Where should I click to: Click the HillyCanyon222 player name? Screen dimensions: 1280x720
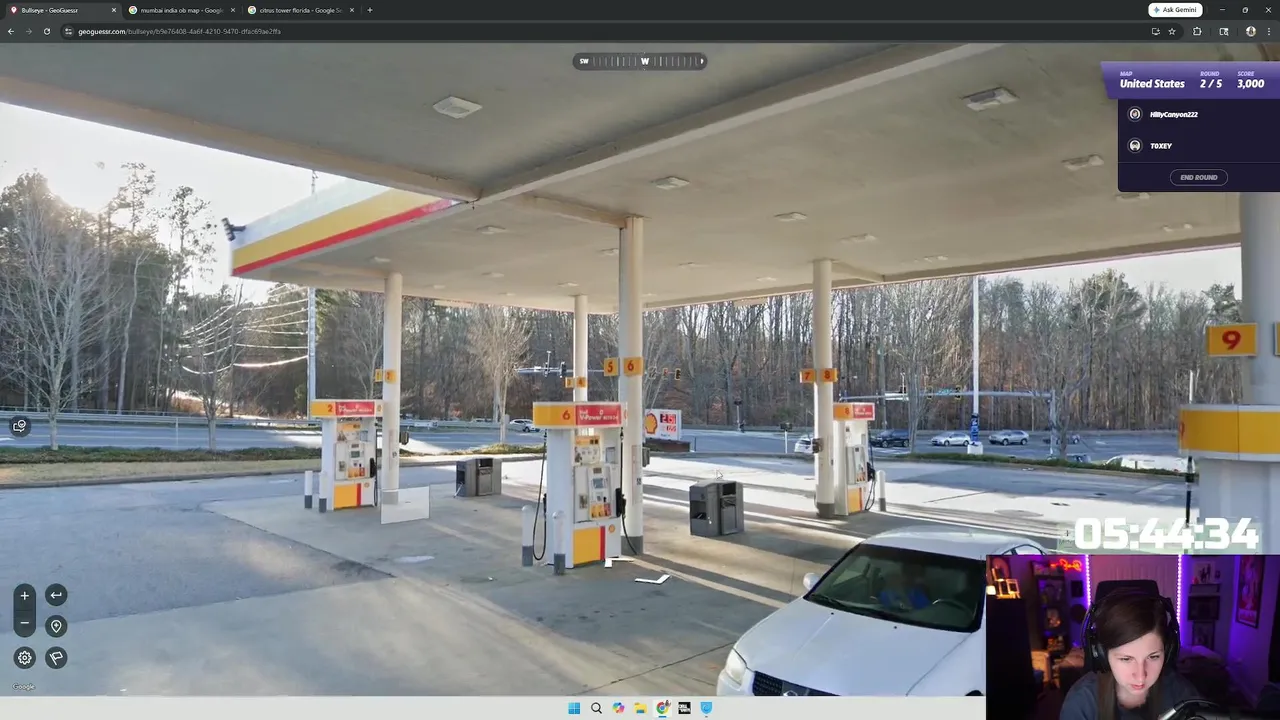pyautogui.click(x=1173, y=115)
